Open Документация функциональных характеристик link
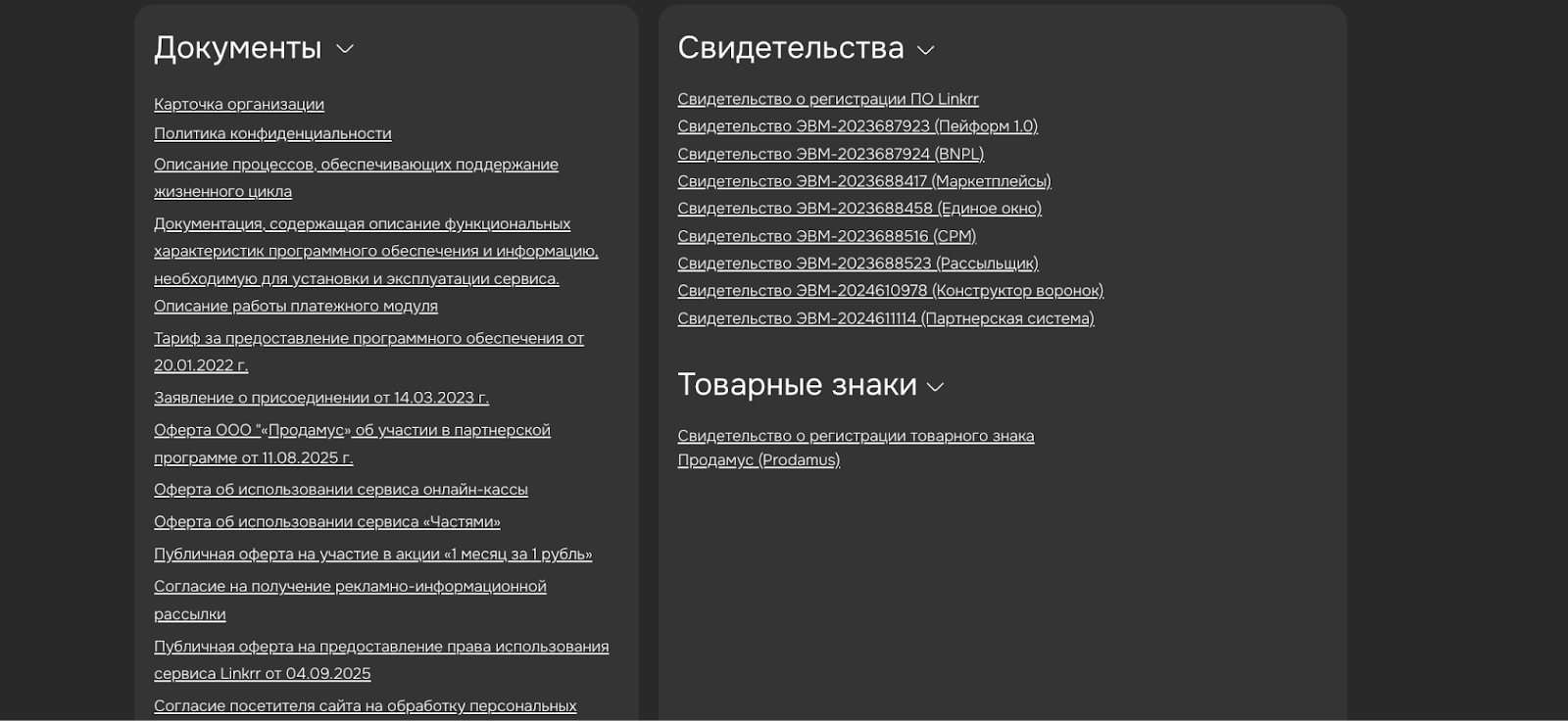The width and height of the screenshot is (1568, 721). (376, 251)
